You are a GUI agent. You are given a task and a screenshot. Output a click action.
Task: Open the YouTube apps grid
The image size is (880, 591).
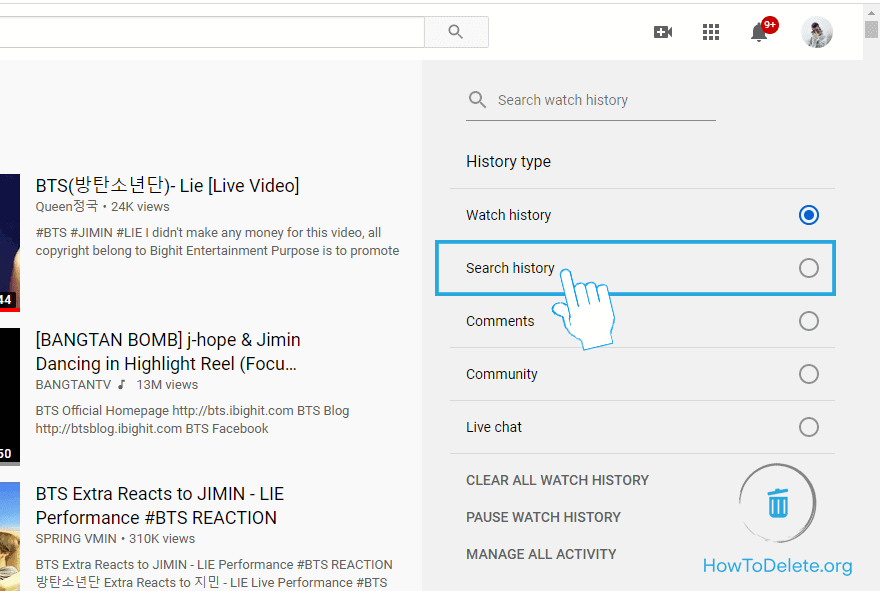point(711,32)
